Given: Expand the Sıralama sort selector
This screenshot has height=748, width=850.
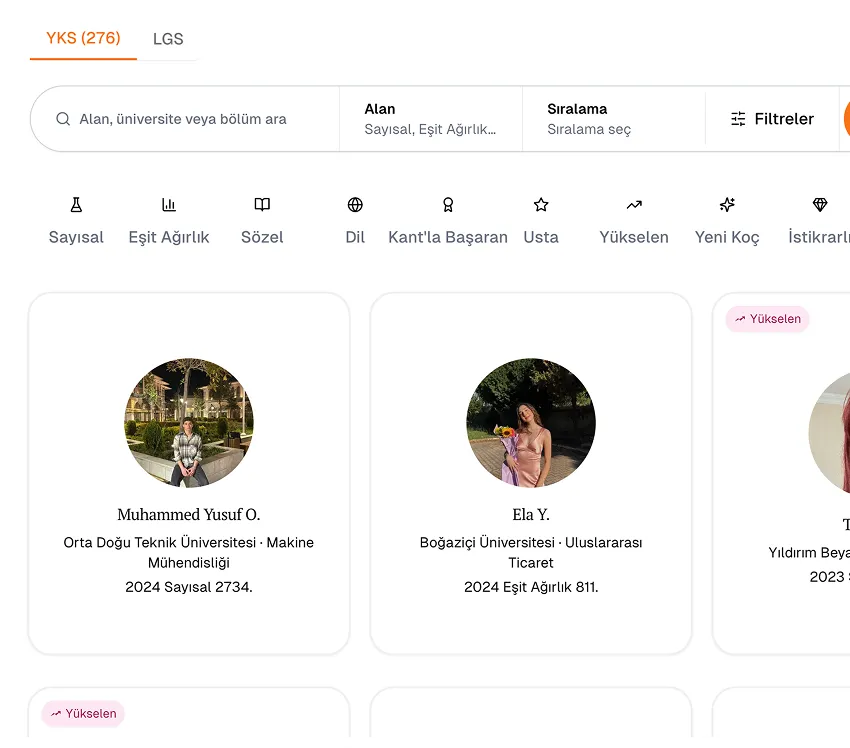Looking at the screenshot, I should pyautogui.click(x=613, y=119).
